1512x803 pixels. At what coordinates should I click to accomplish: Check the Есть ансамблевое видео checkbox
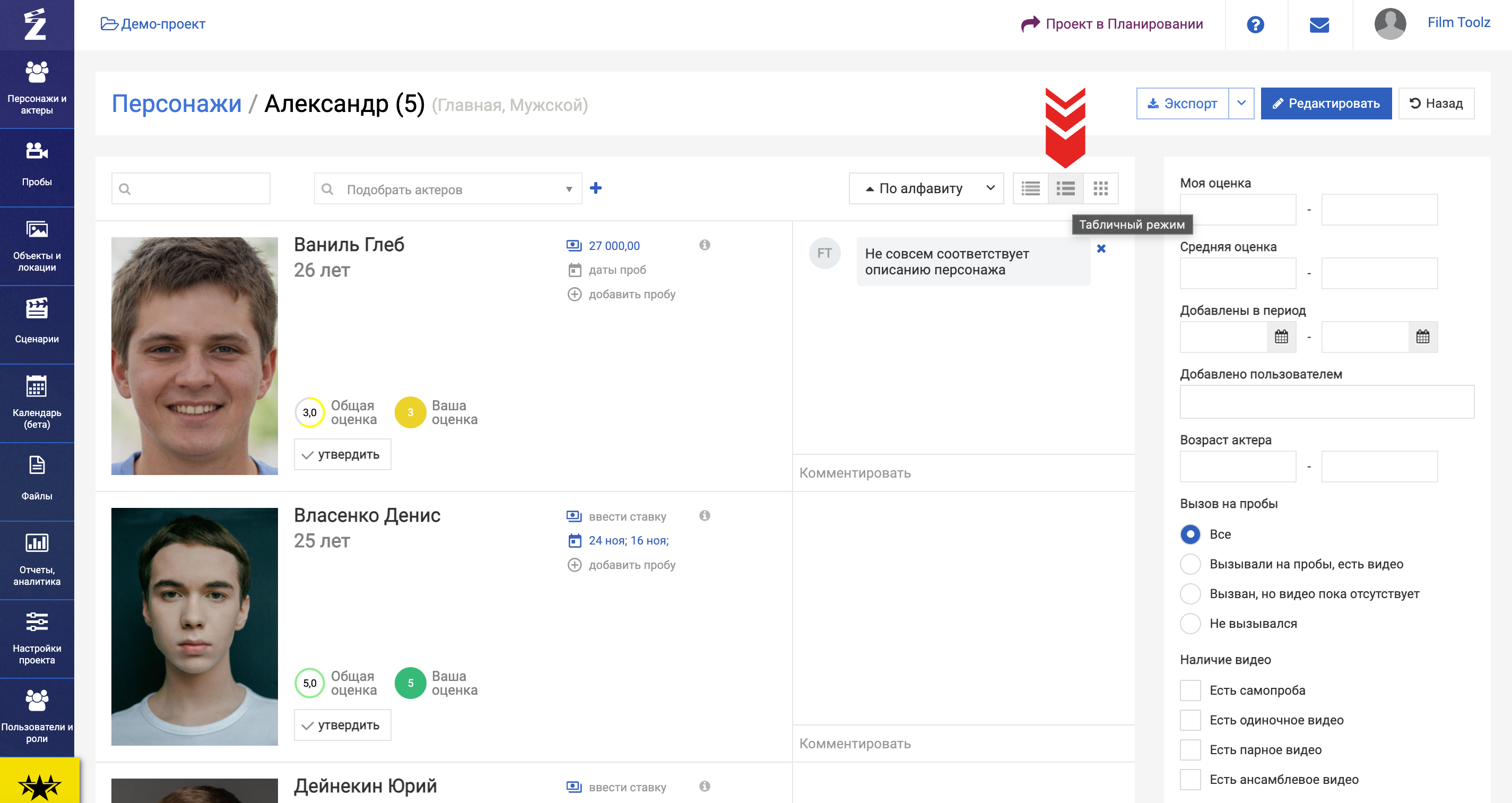pos(1190,780)
